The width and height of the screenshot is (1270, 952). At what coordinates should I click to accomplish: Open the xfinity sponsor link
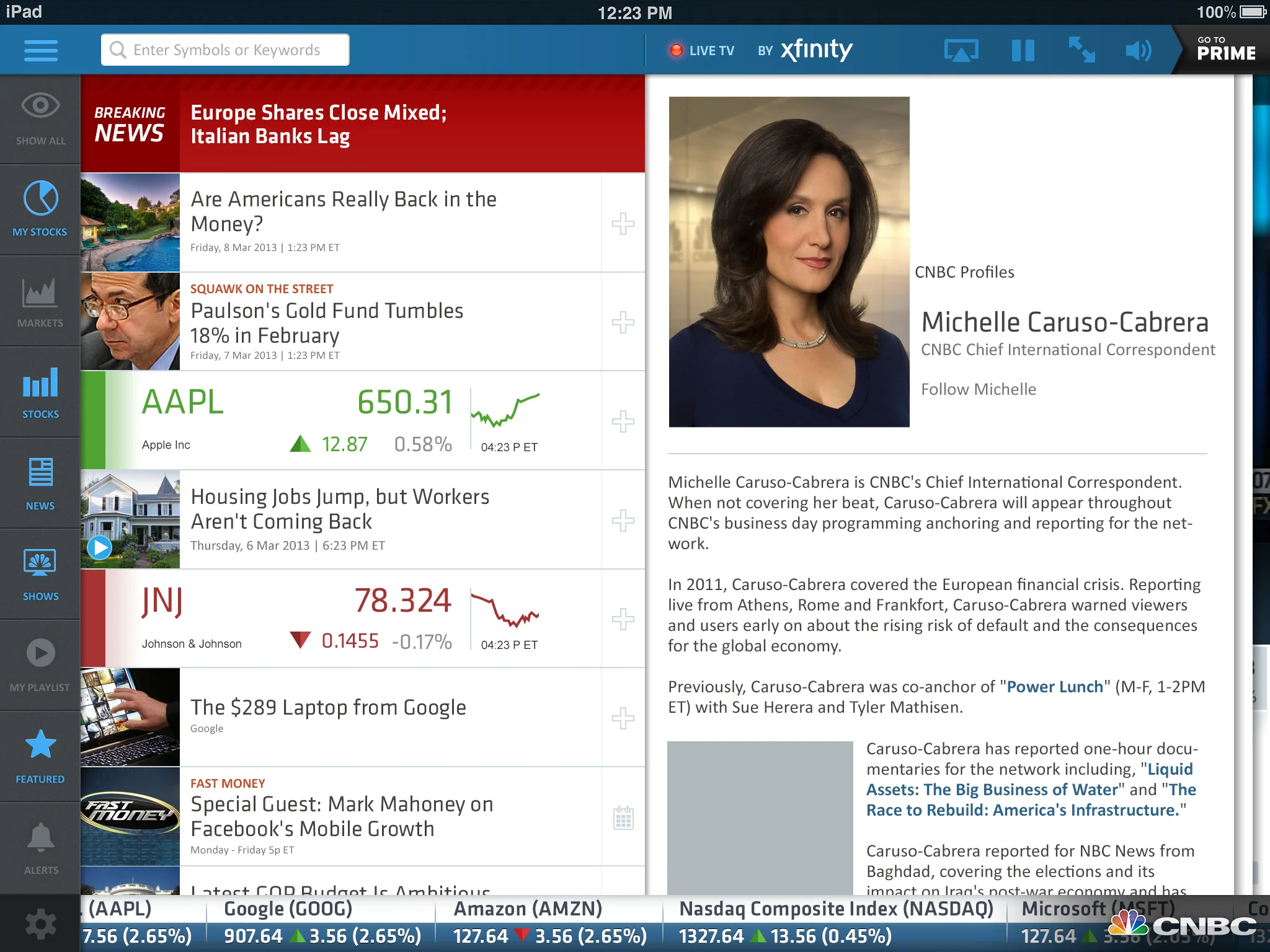[x=816, y=50]
